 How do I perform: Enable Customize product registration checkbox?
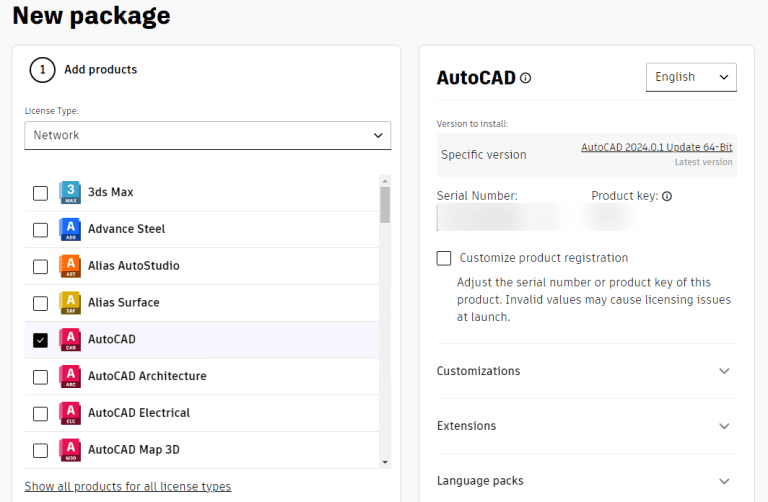click(x=444, y=258)
